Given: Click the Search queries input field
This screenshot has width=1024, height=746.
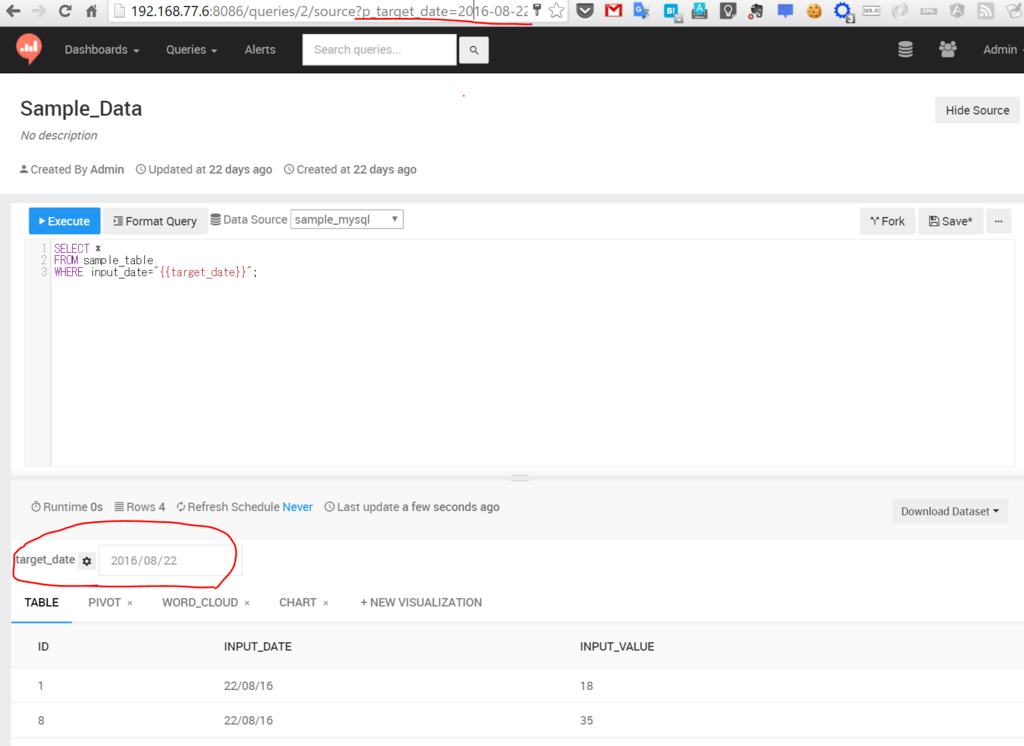Looking at the screenshot, I should pyautogui.click(x=379, y=50).
